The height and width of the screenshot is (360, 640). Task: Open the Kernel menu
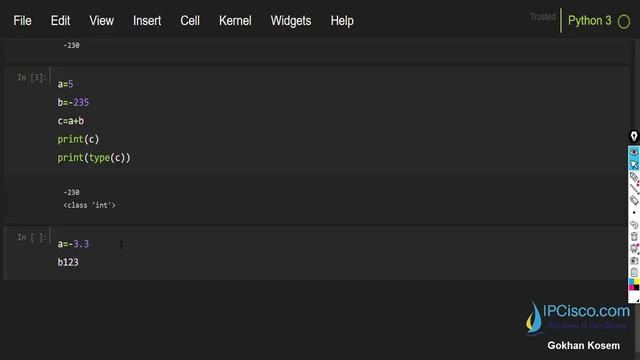[x=235, y=21]
